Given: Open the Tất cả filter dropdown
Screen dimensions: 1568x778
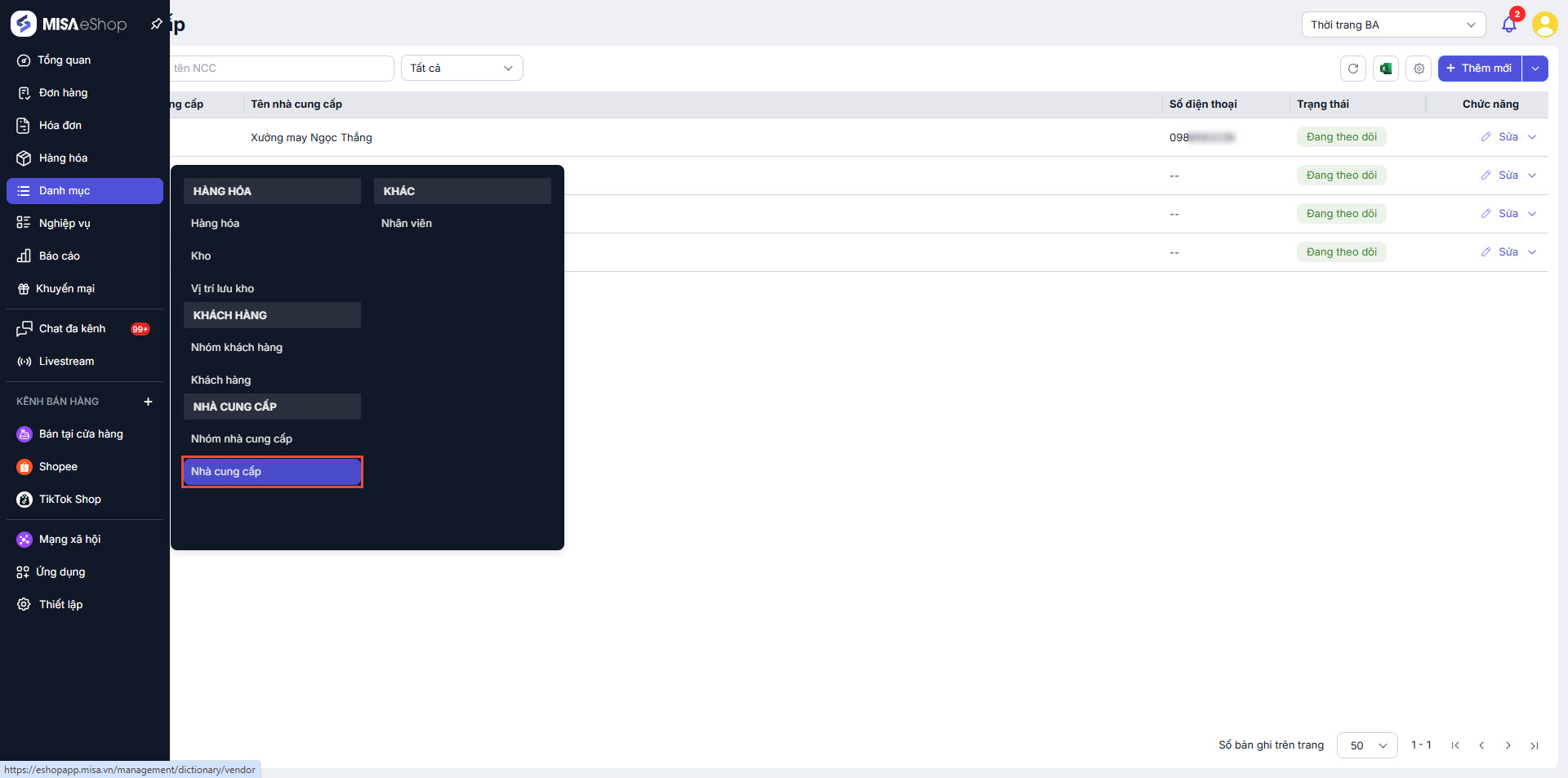Looking at the screenshot, I should click(x=462, y=69).
